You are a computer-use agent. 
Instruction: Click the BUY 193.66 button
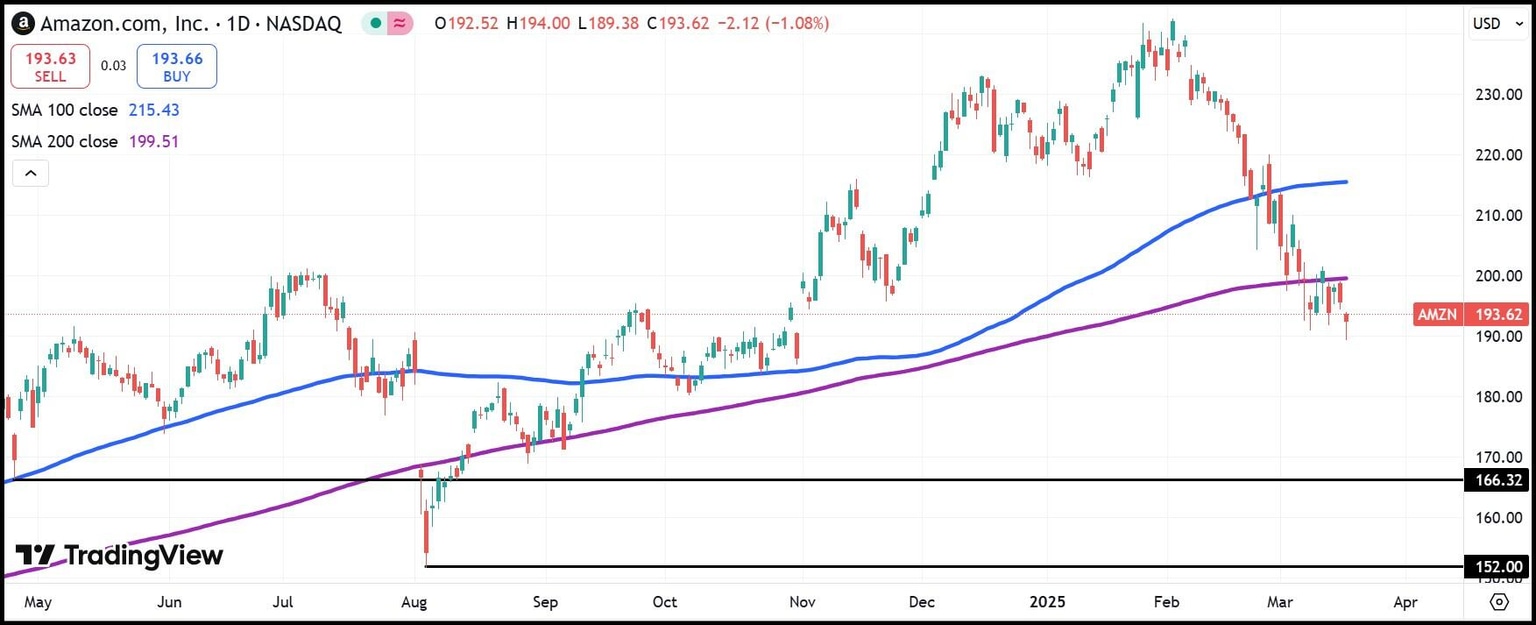tap(177, 67)
